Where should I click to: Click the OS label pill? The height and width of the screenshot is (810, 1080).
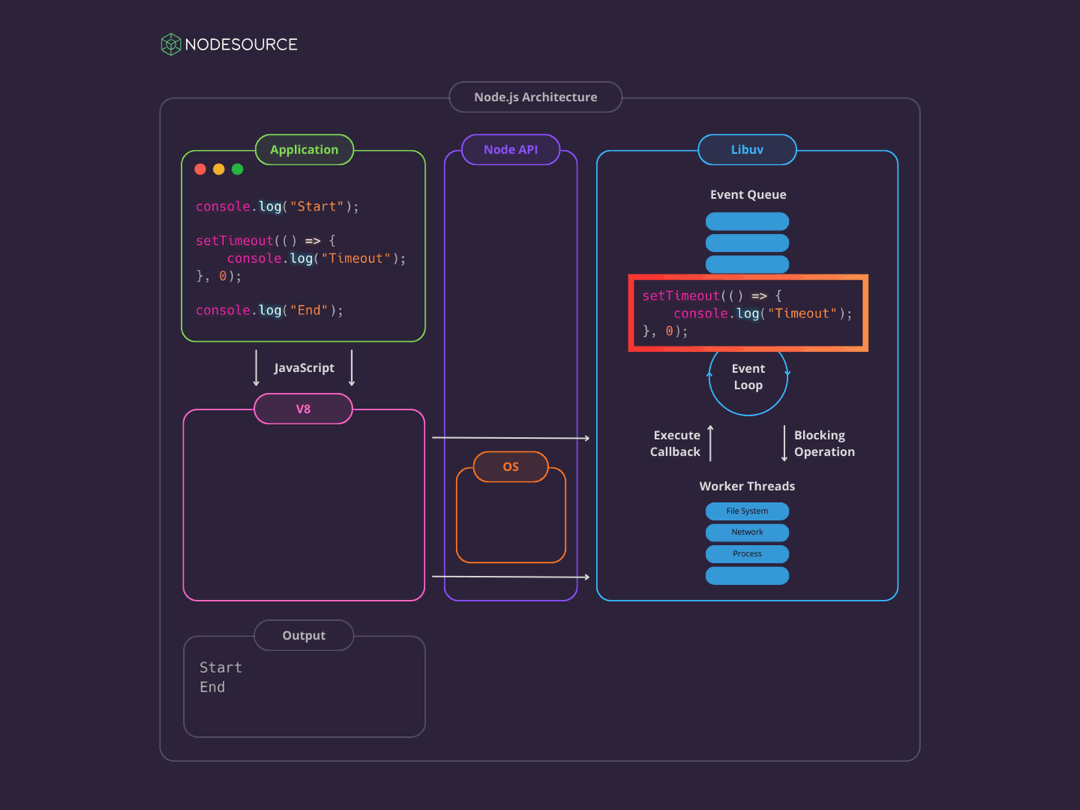pos(510,466)
